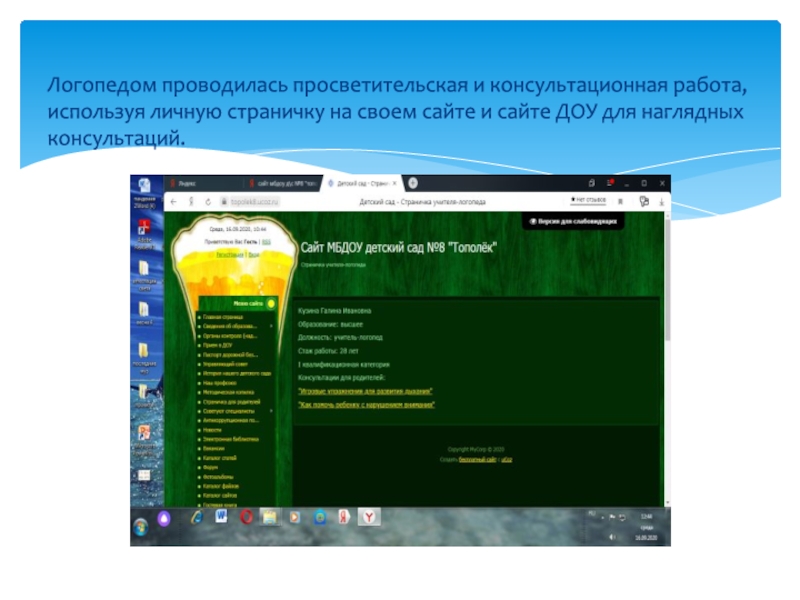Open the browser menu icon with red dot

pos(610,183)
